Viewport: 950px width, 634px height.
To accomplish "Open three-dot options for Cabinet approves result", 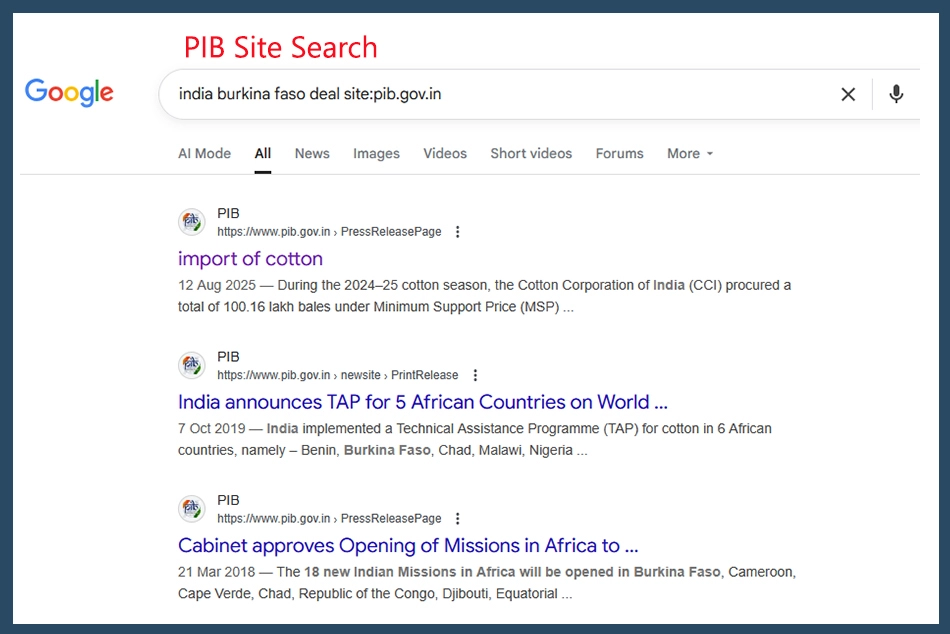I will point(458,519).
